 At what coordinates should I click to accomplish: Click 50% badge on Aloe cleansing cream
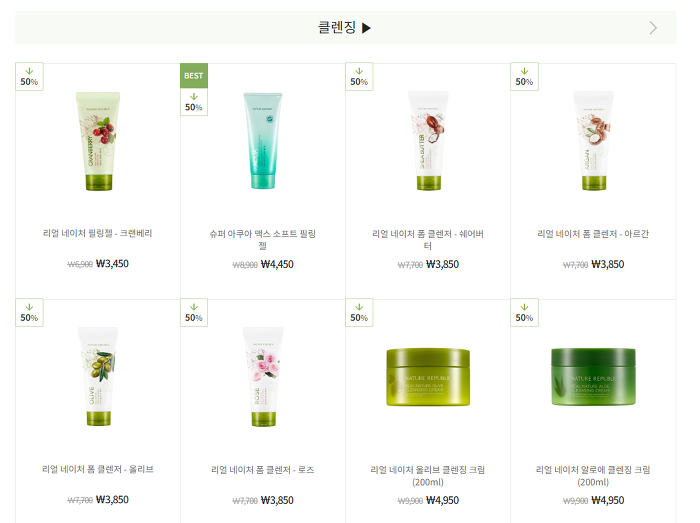click(x=525, y=312)
